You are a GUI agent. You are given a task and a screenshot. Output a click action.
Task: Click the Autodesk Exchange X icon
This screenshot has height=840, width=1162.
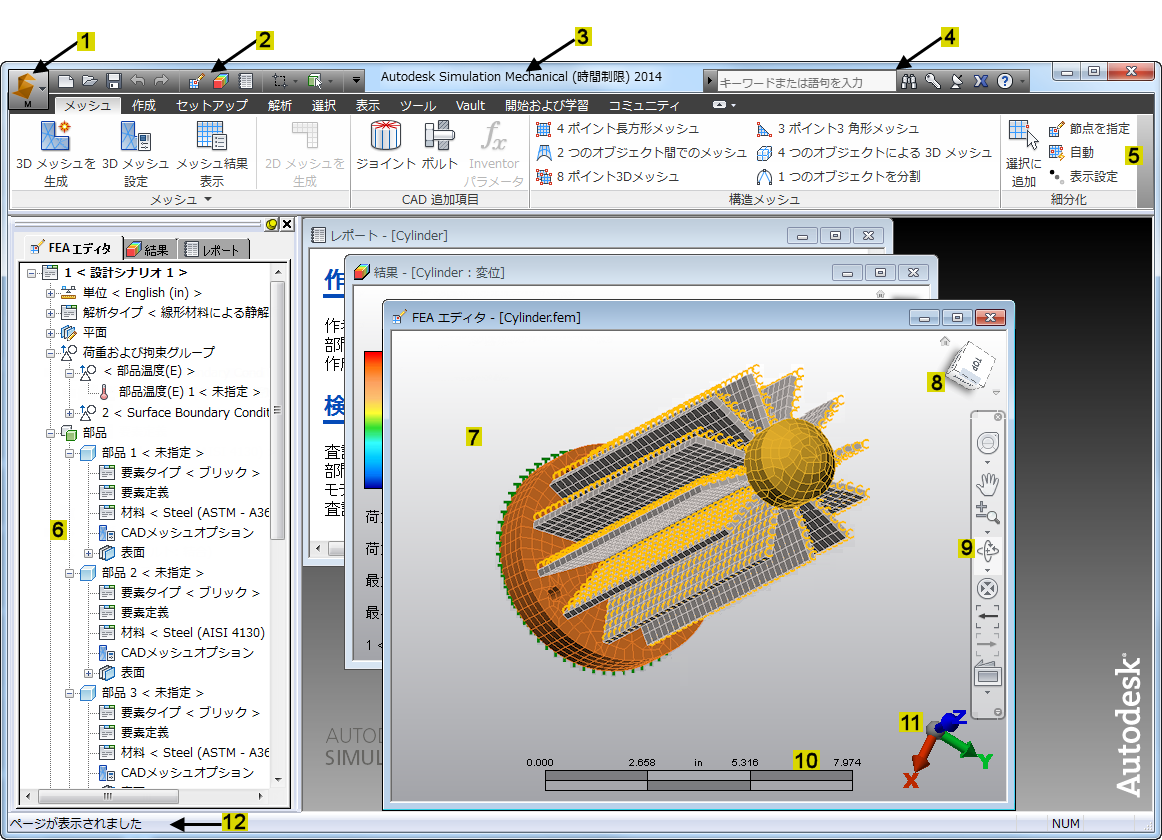(981, 82)
